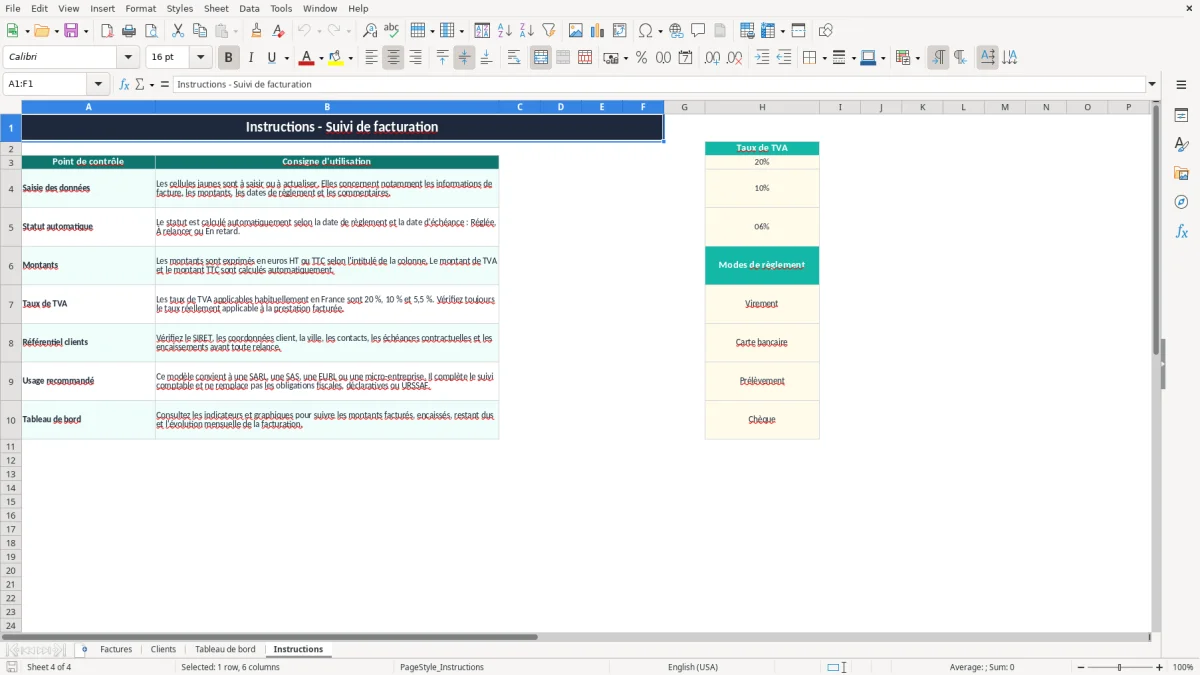Open the Background Color dropdown arrow
Image resolution: width=1200 pixels, height=675 pixels.
pos(350,58)
